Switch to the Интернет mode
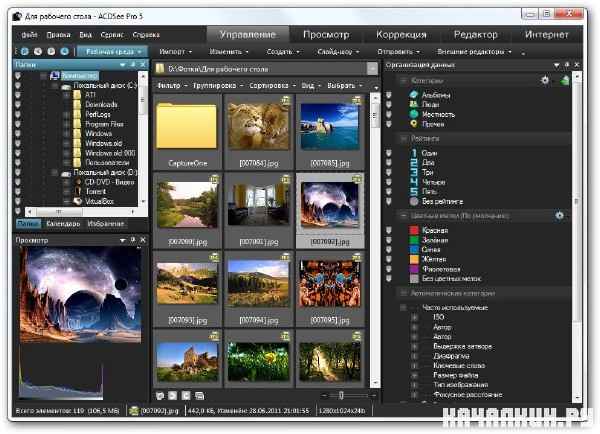The width and height of the screenshot is (600, 434). (546, 34)
